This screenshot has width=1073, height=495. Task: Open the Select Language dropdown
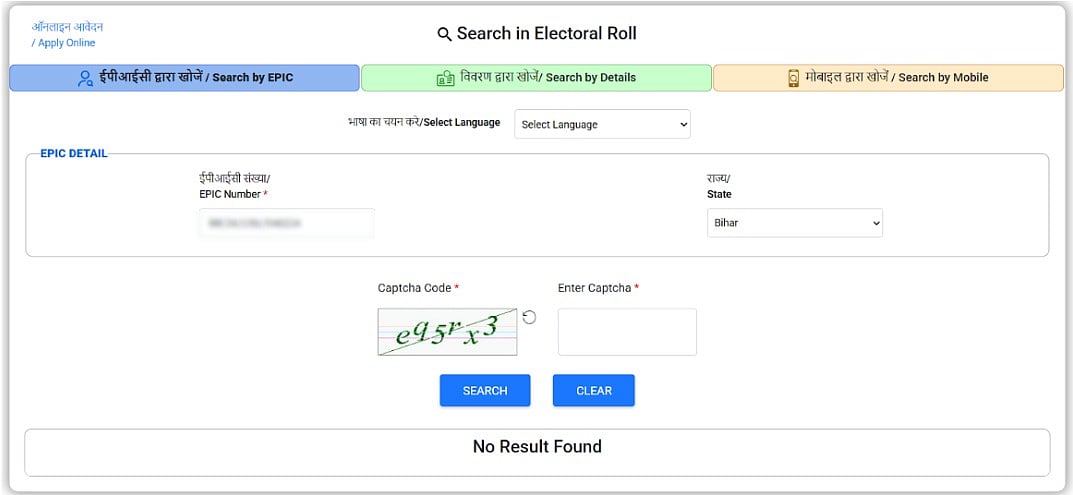602,125
